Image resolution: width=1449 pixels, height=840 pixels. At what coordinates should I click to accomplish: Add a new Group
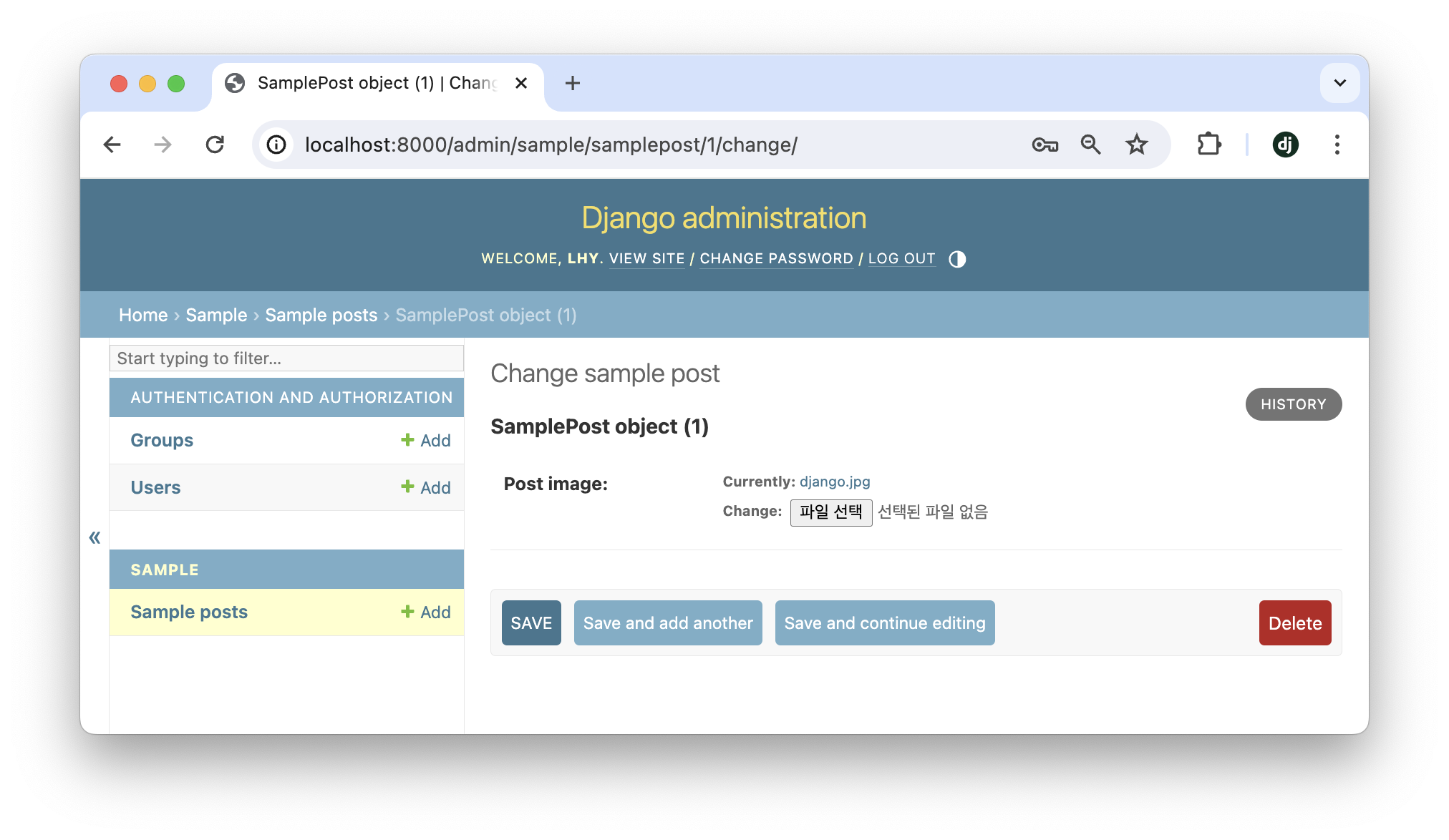(426, 440)
